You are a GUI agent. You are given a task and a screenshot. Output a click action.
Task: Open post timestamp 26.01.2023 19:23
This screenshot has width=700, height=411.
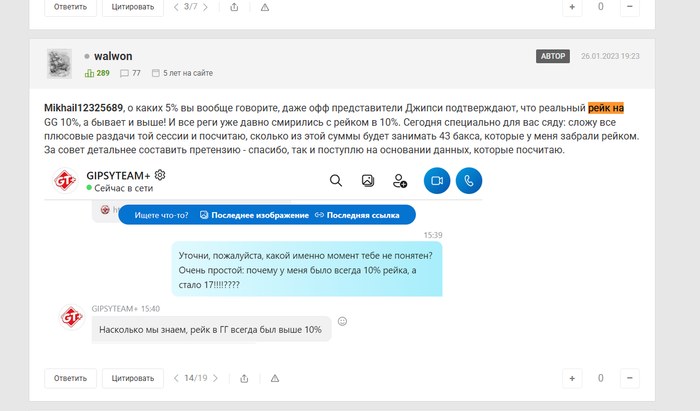tap(610, 56)
